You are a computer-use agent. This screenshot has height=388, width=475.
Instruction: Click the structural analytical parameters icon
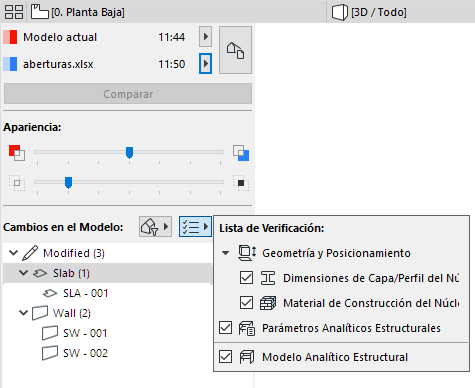(247, 328)
